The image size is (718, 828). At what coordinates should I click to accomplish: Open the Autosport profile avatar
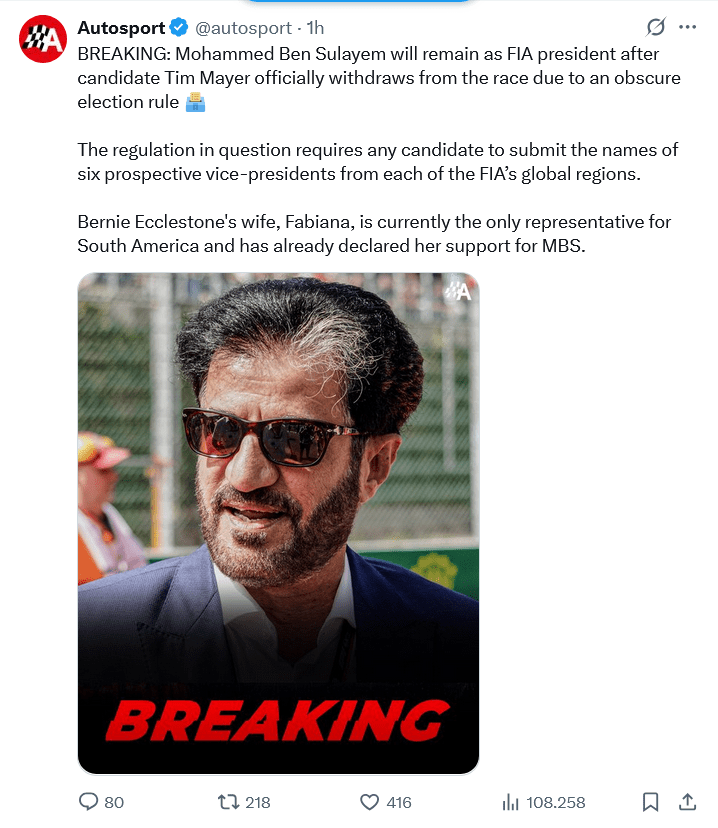(x=43, y=39)
